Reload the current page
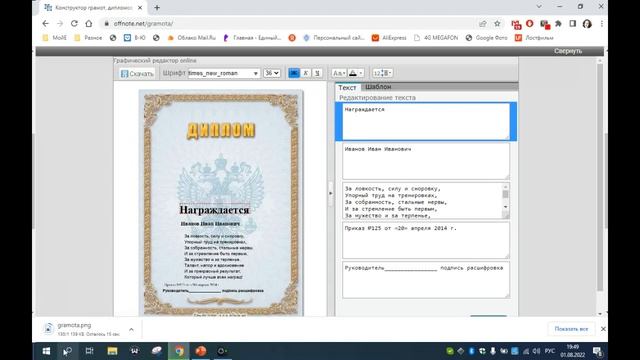The height and width of the screenshot is (360, 640). pyautogui.click(x=74, y=24)
